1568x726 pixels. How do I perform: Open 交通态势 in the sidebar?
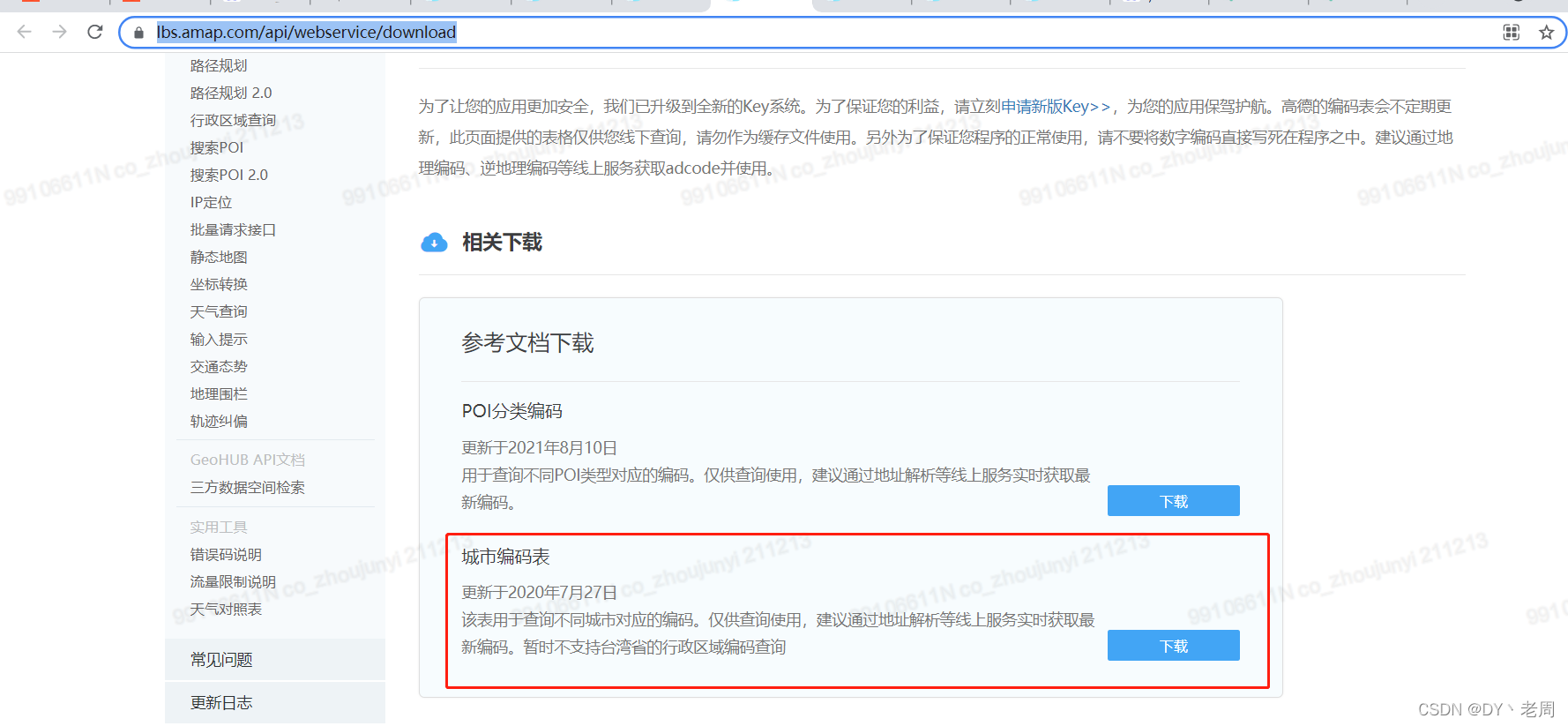(219, 366)
